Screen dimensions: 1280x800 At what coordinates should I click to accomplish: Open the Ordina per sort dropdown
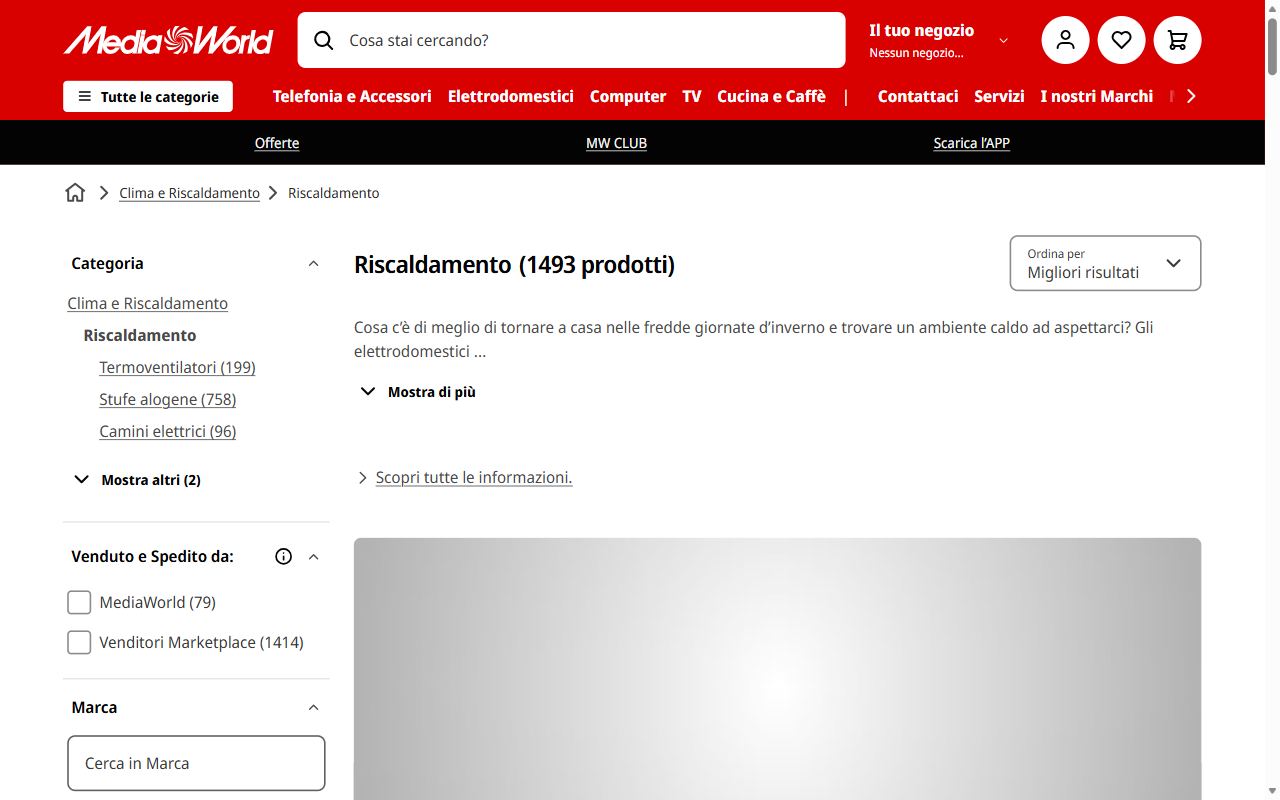pyautogui.click(x=1105, y=263)
